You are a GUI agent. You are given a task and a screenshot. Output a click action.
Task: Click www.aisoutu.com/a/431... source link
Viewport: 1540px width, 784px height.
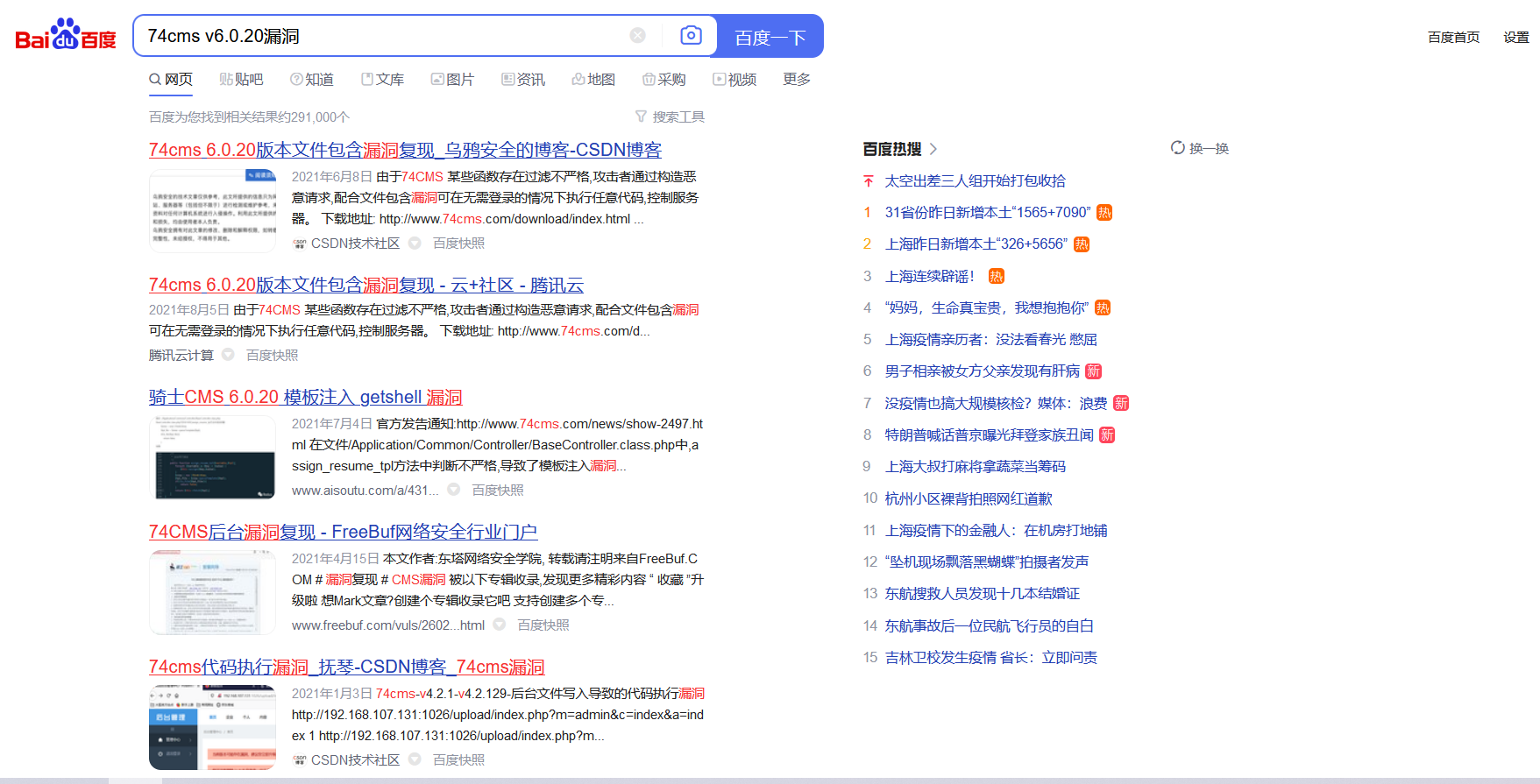[x=365, y=491]
